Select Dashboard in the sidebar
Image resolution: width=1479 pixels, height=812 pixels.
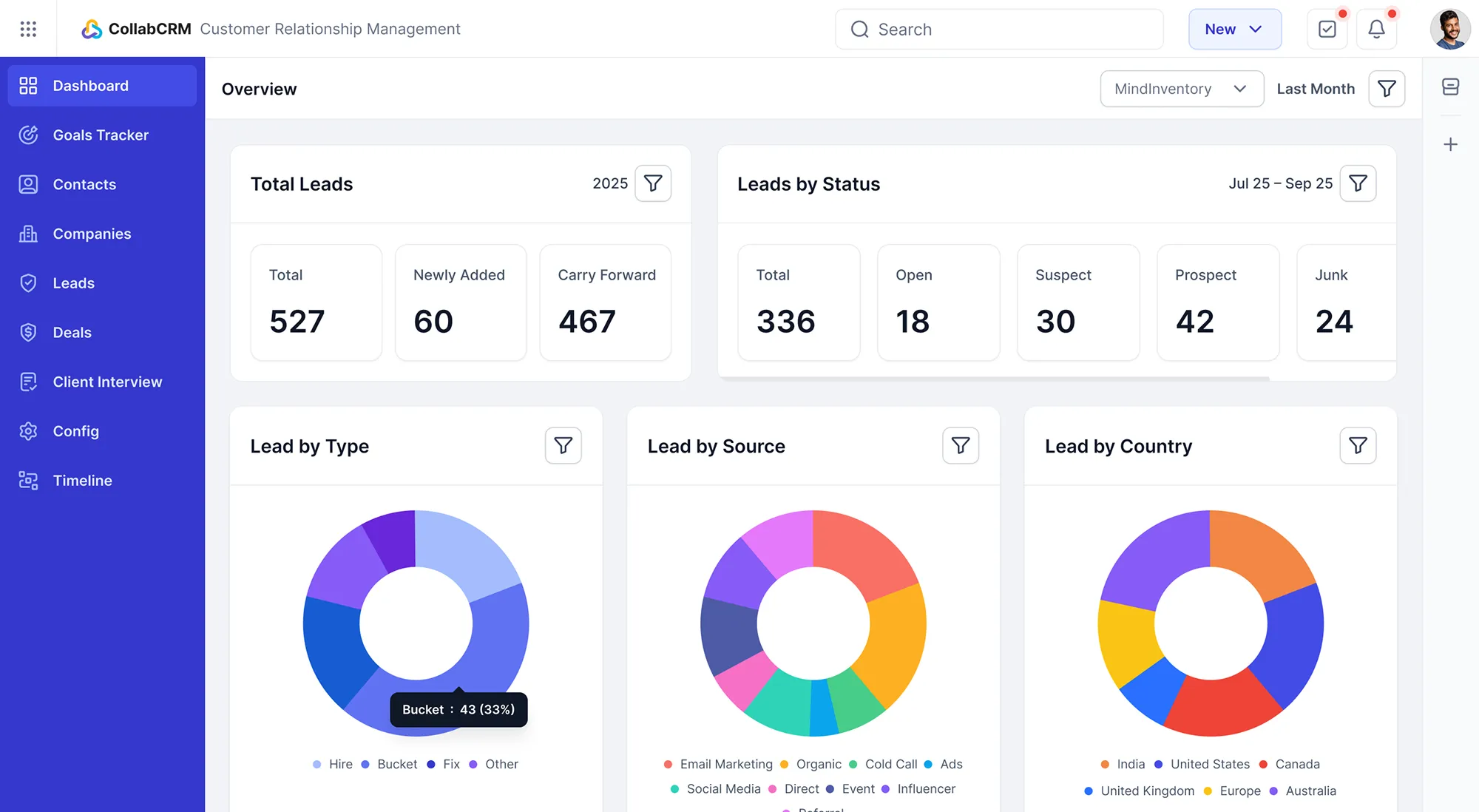pos(90,85)
